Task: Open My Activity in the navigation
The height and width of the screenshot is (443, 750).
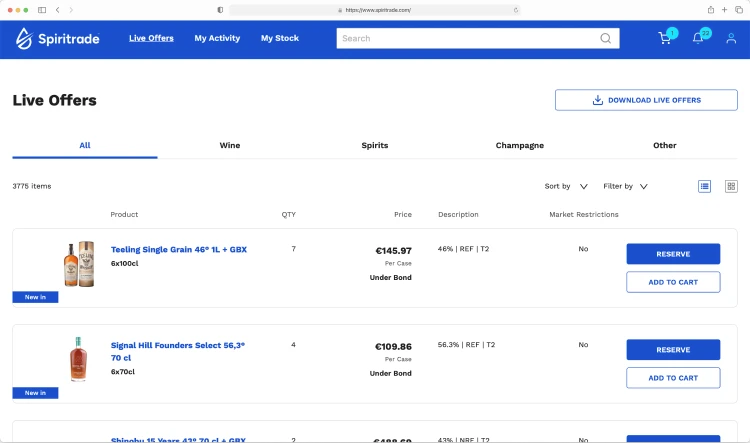Action: pyautogui.click(x=217, y=39)
